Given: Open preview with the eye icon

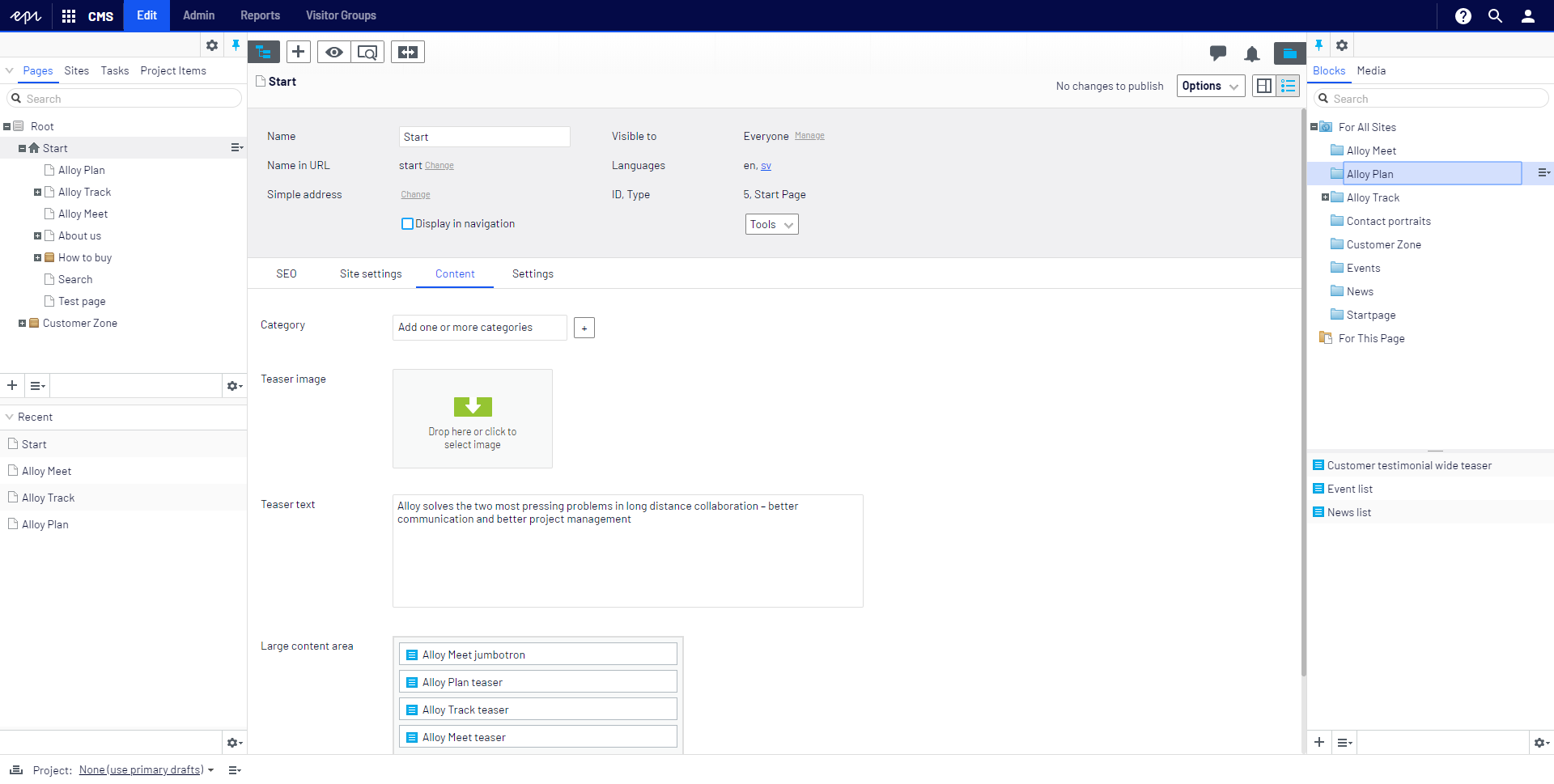Looking at the screenshot, I should (333, 52).
